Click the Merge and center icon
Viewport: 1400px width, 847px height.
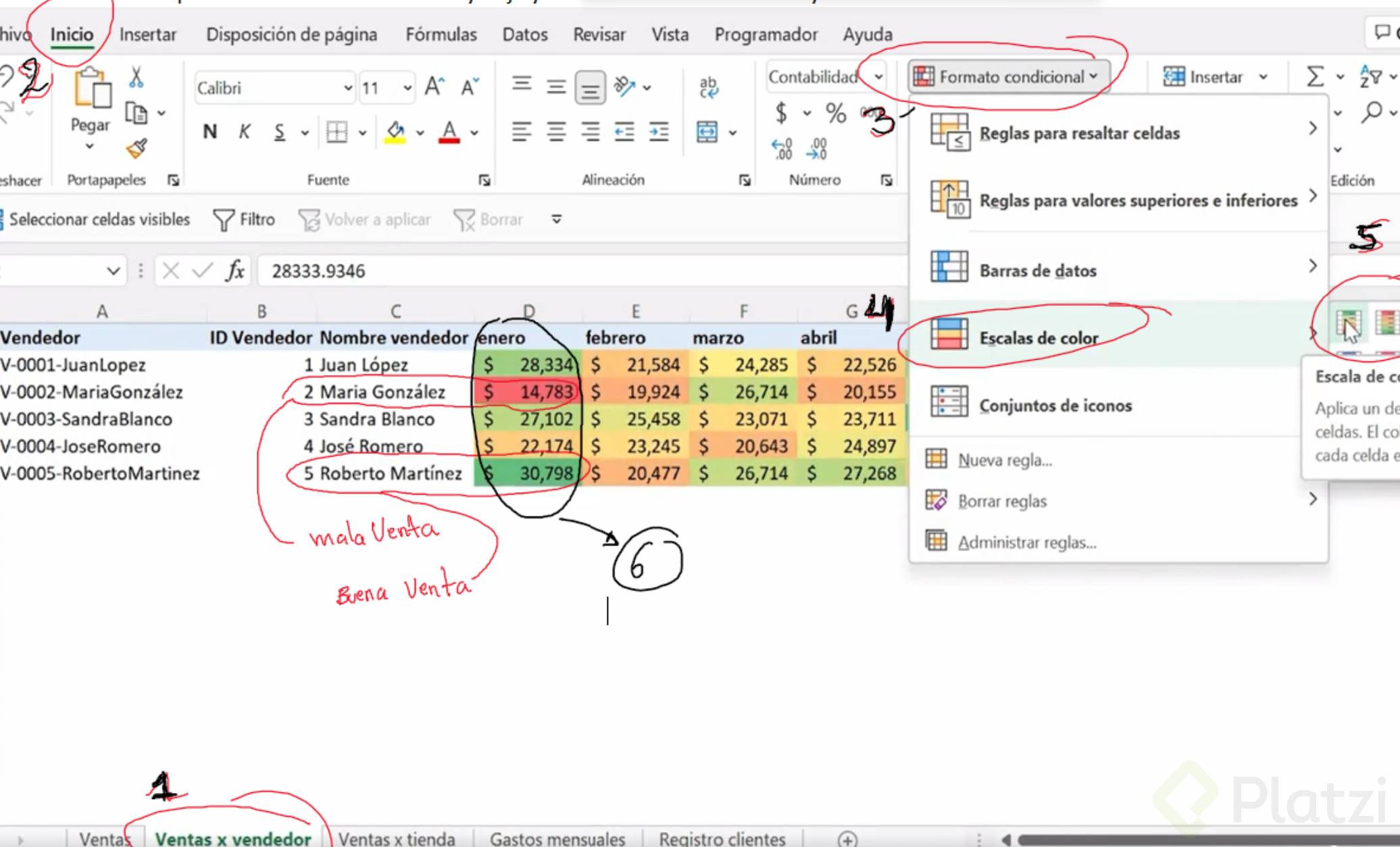(x=707, y=132)
